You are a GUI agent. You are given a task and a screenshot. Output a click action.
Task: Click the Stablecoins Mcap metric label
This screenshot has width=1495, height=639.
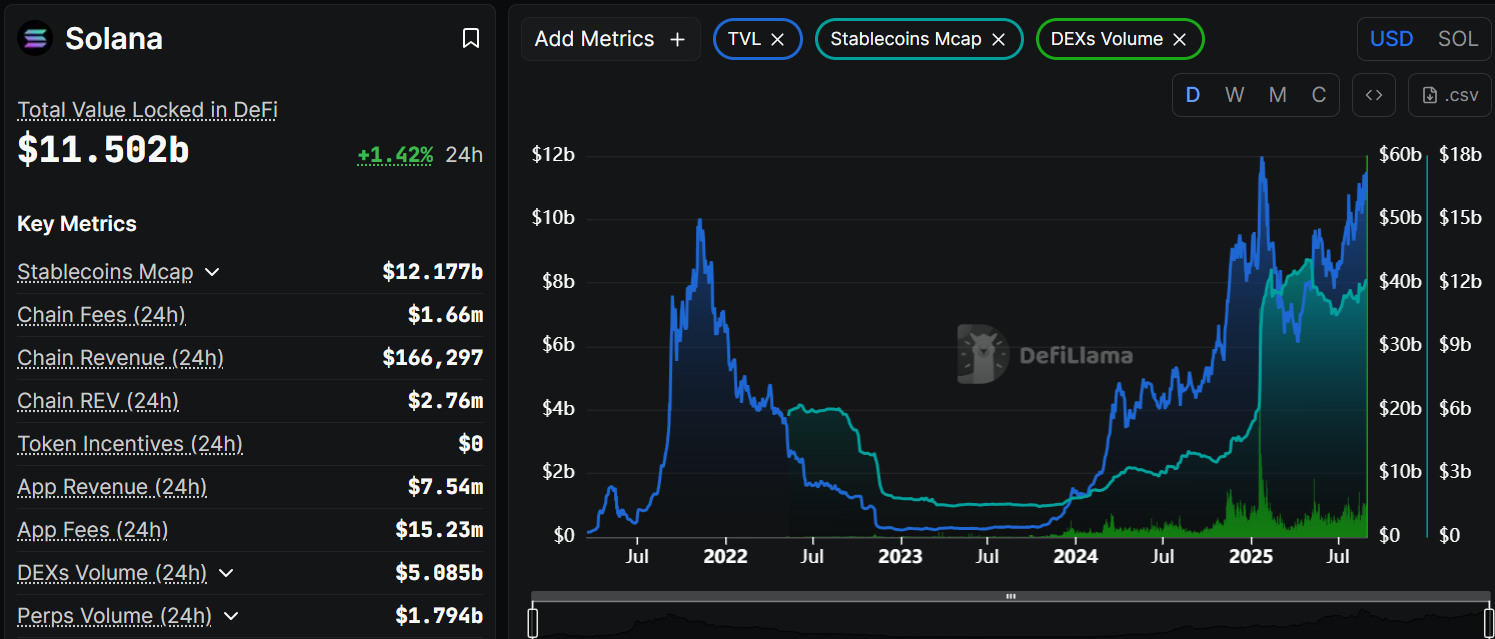(105, 272)
